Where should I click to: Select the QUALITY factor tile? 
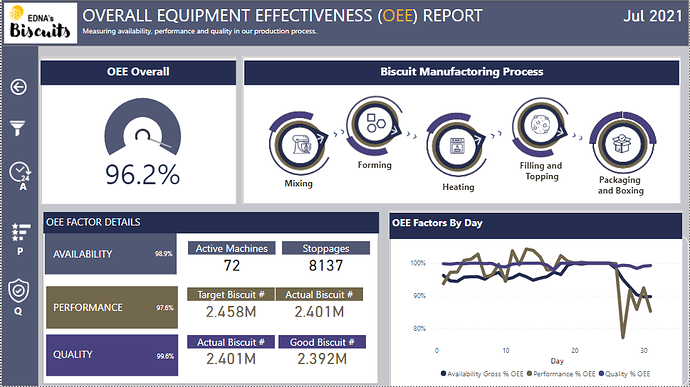[x=112, y=355]
